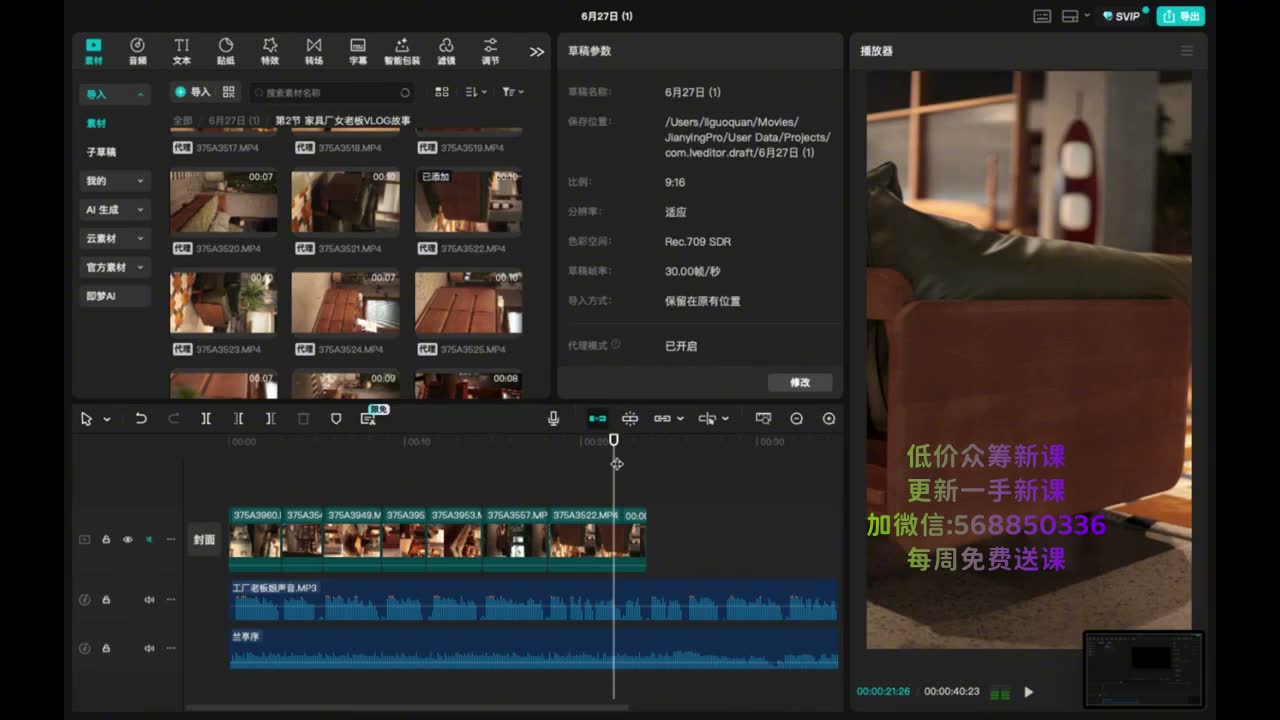Toggle lock on the 兰亭序 audio track
This screenshot has width=1280, height=720.
point(106,648)
